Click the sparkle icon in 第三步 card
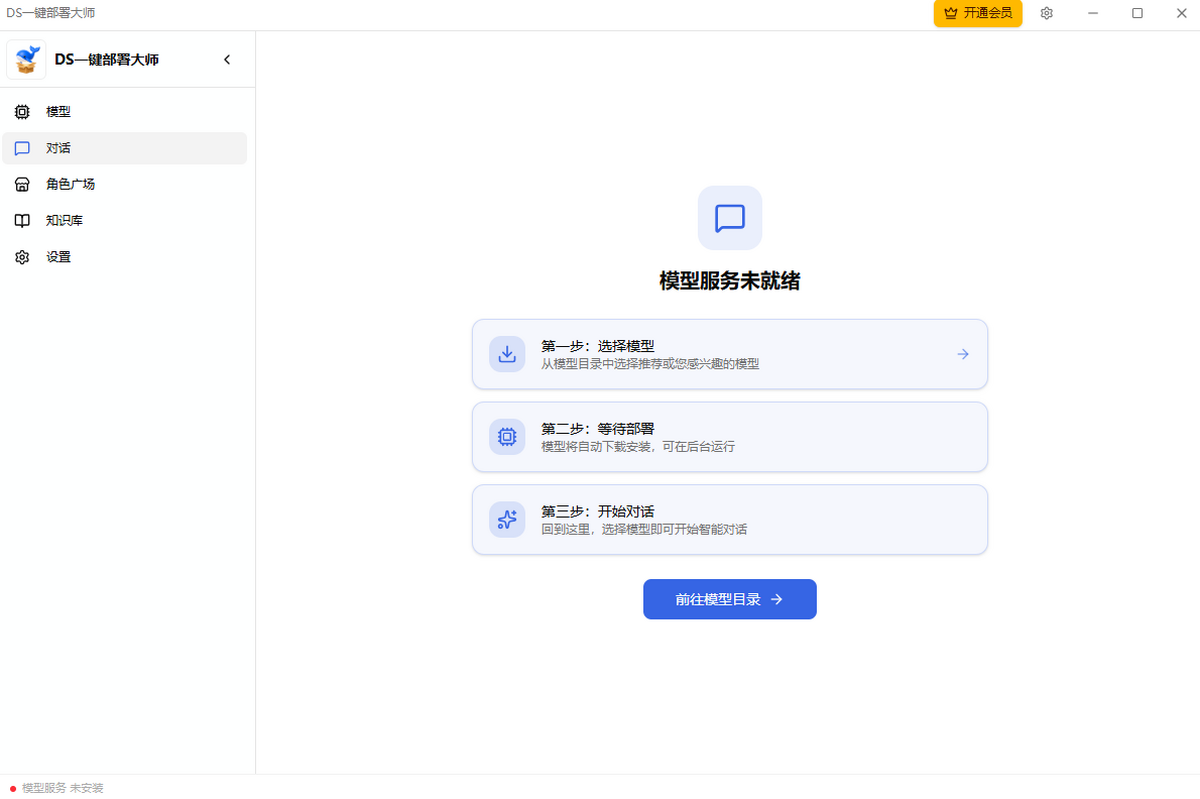 [507, 520]
